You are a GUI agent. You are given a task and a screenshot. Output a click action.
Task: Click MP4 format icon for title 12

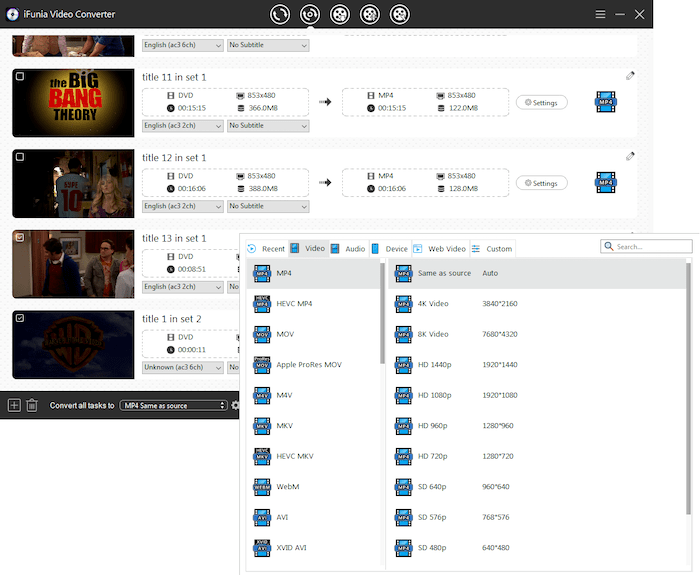(x=604, y=183)
